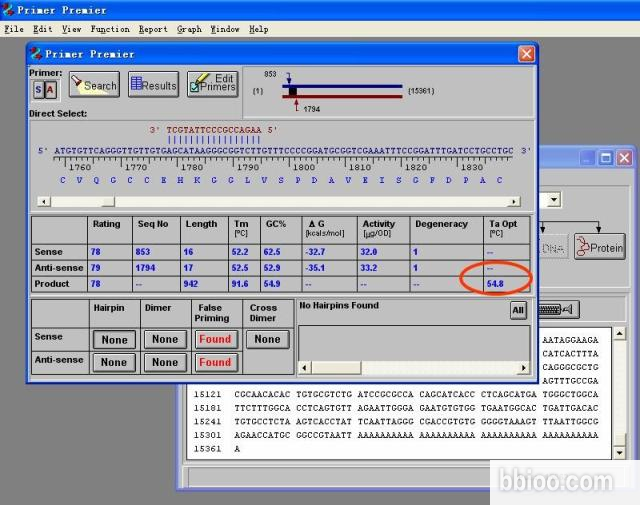
Task: Minimize the background sequence window
Action: [587, 158]
